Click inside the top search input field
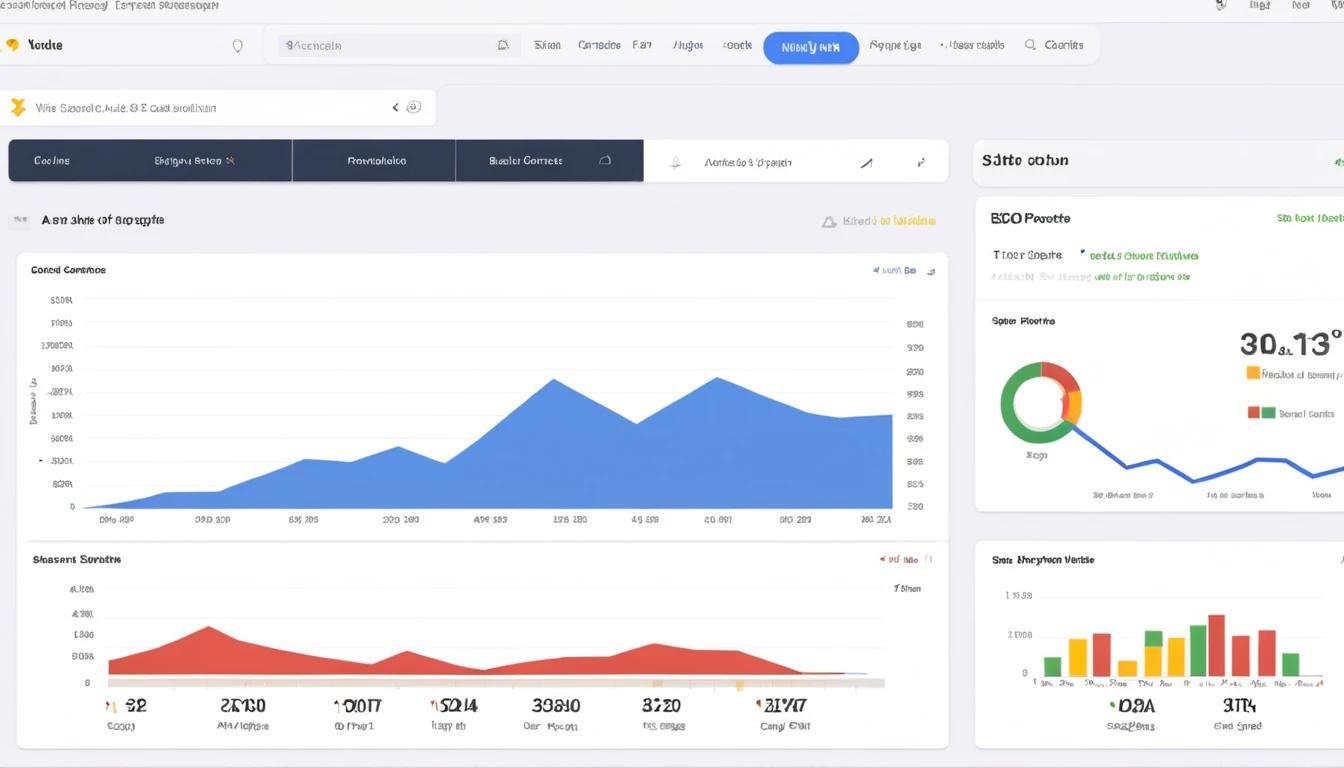 pos(390,46)
